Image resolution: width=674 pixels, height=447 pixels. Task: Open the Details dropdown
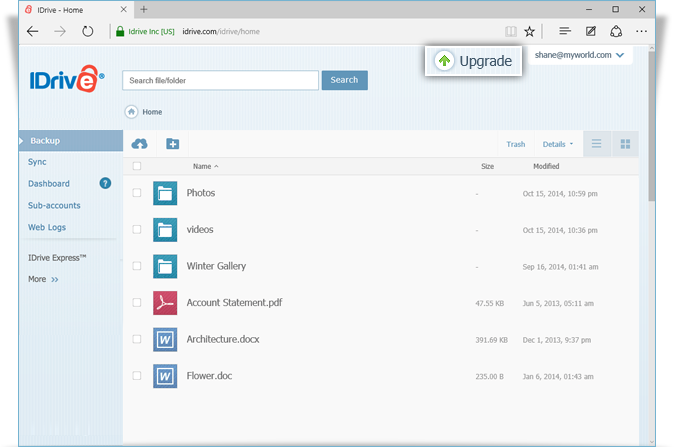[558, 144]
